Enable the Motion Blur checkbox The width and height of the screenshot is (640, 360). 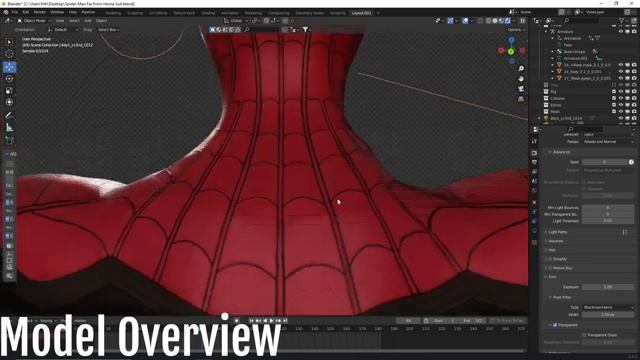coord(550,268)
